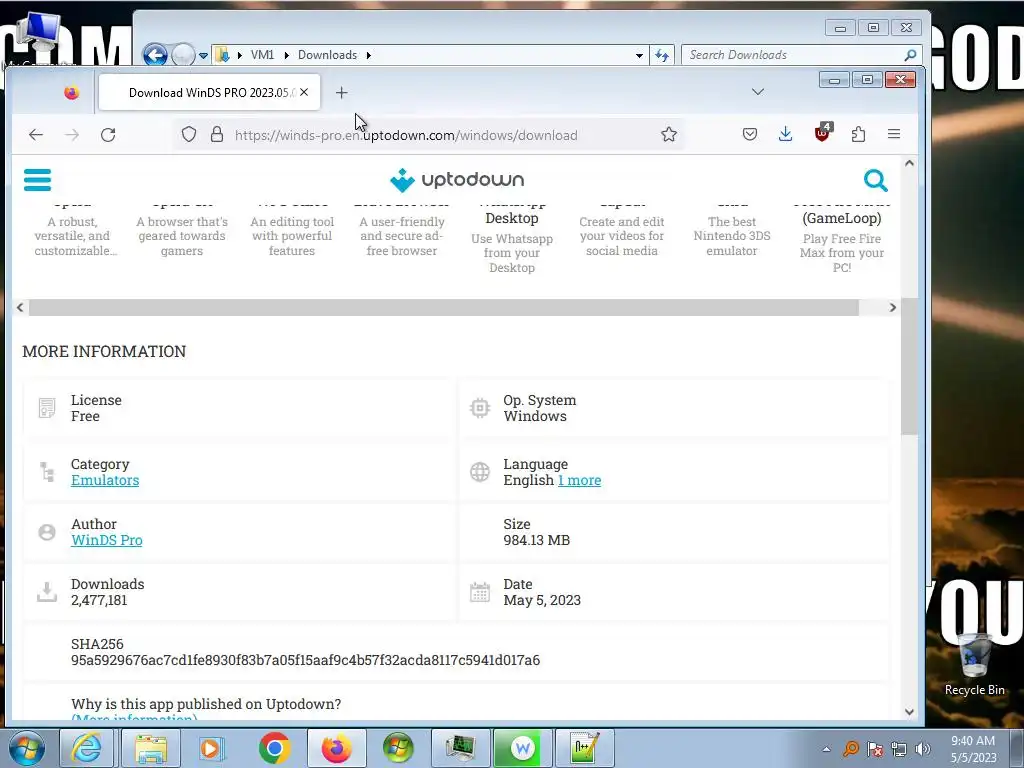
Task: Open the circuit-board monitor taskbar app
Action: [460, 748]
